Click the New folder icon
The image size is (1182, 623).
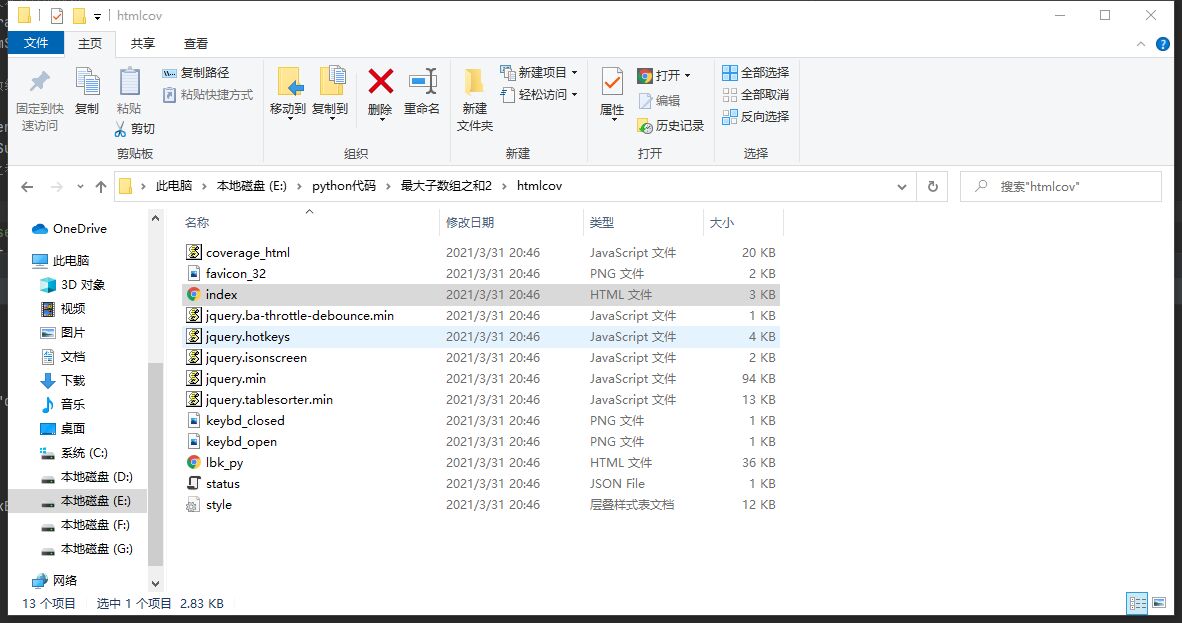coord(474,81)
